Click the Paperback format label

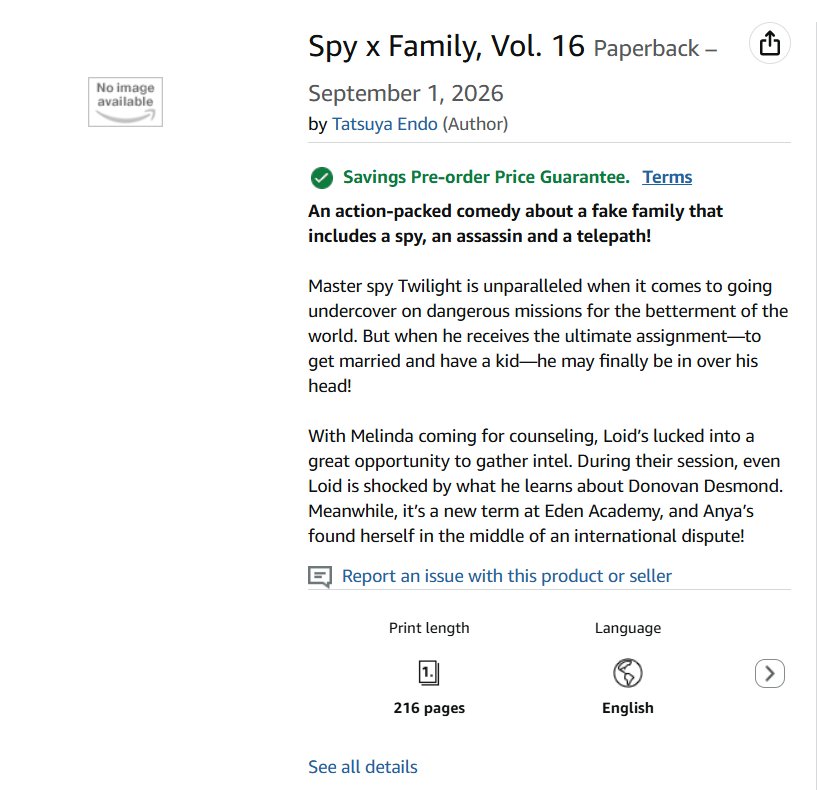click(646, 48)
